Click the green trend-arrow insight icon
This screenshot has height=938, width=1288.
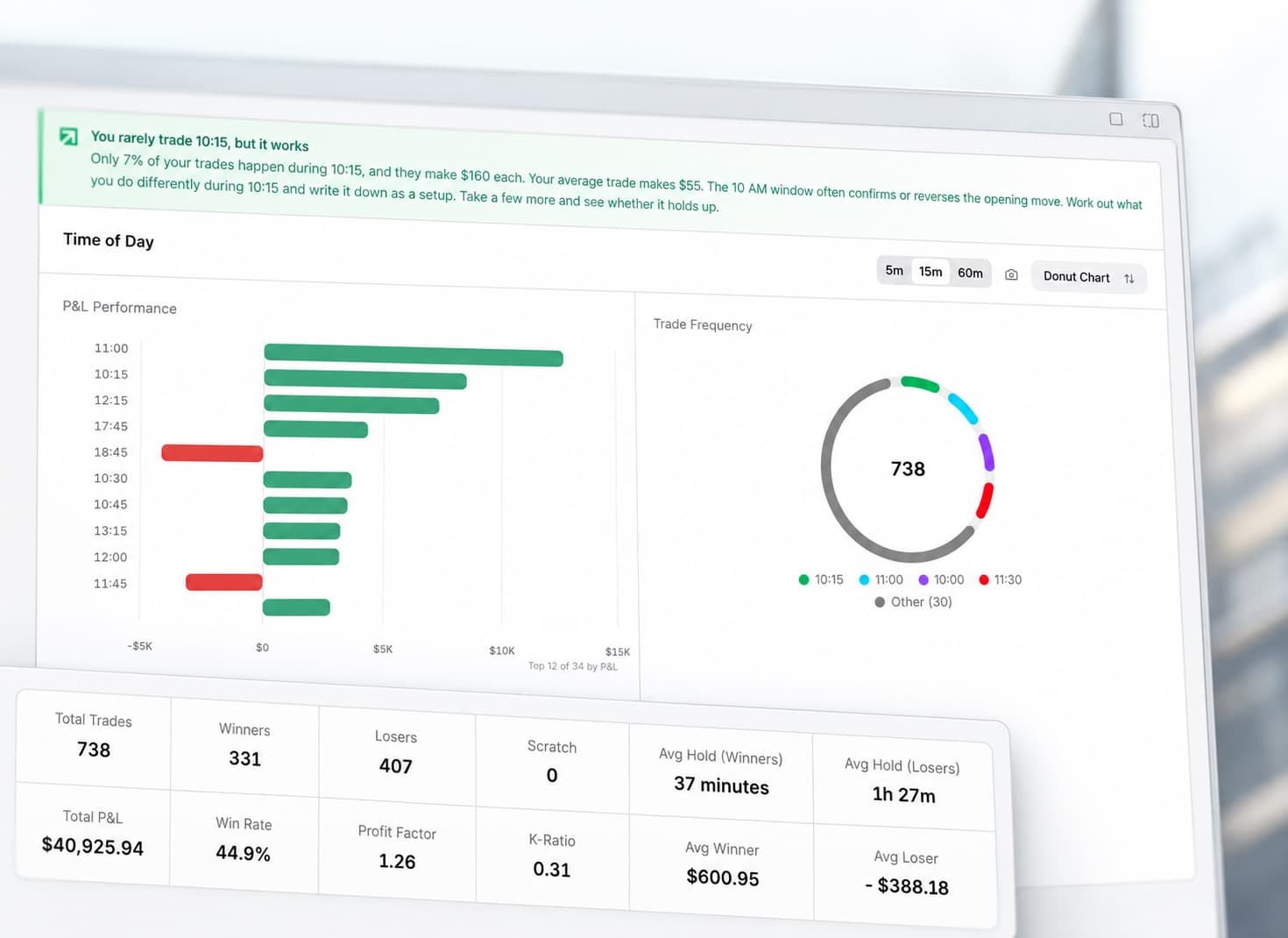tap(68, 136)
